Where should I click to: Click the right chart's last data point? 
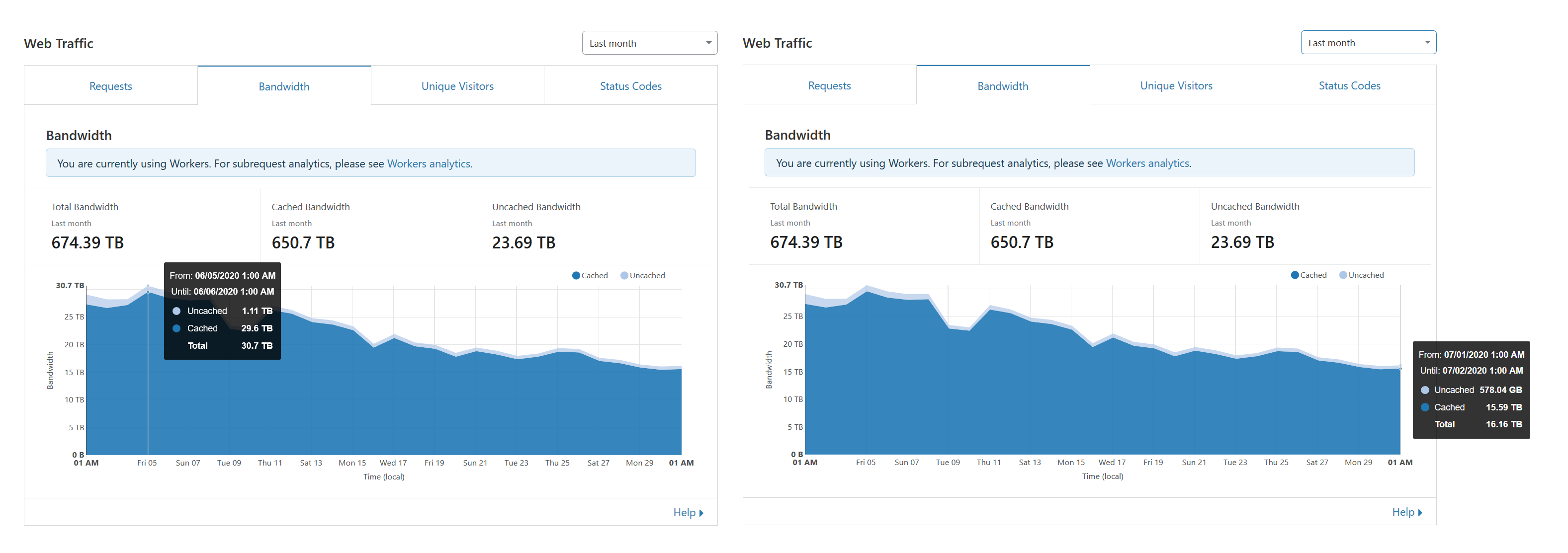pos(1400,368)
